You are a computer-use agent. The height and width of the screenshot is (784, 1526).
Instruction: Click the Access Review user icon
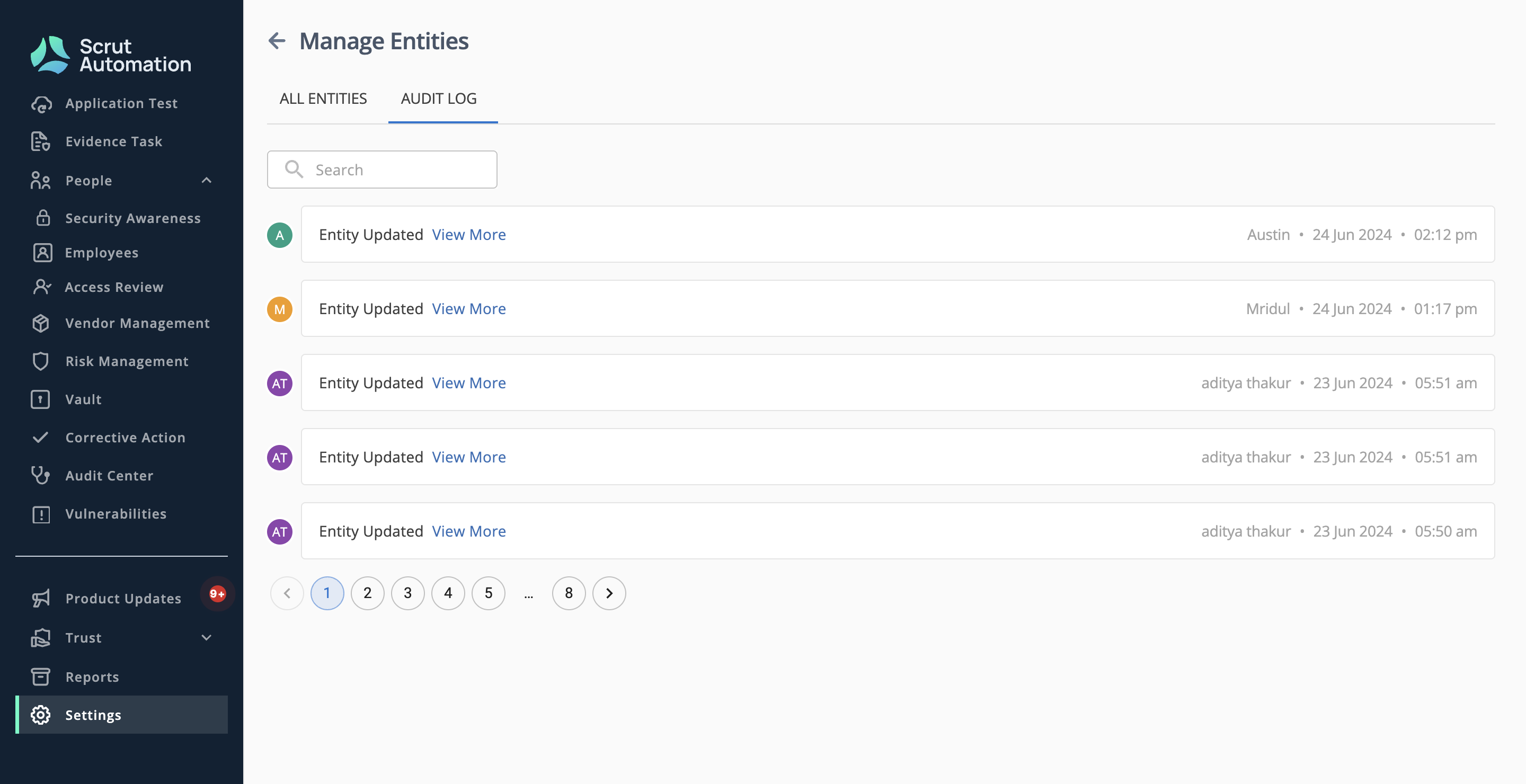42,287
